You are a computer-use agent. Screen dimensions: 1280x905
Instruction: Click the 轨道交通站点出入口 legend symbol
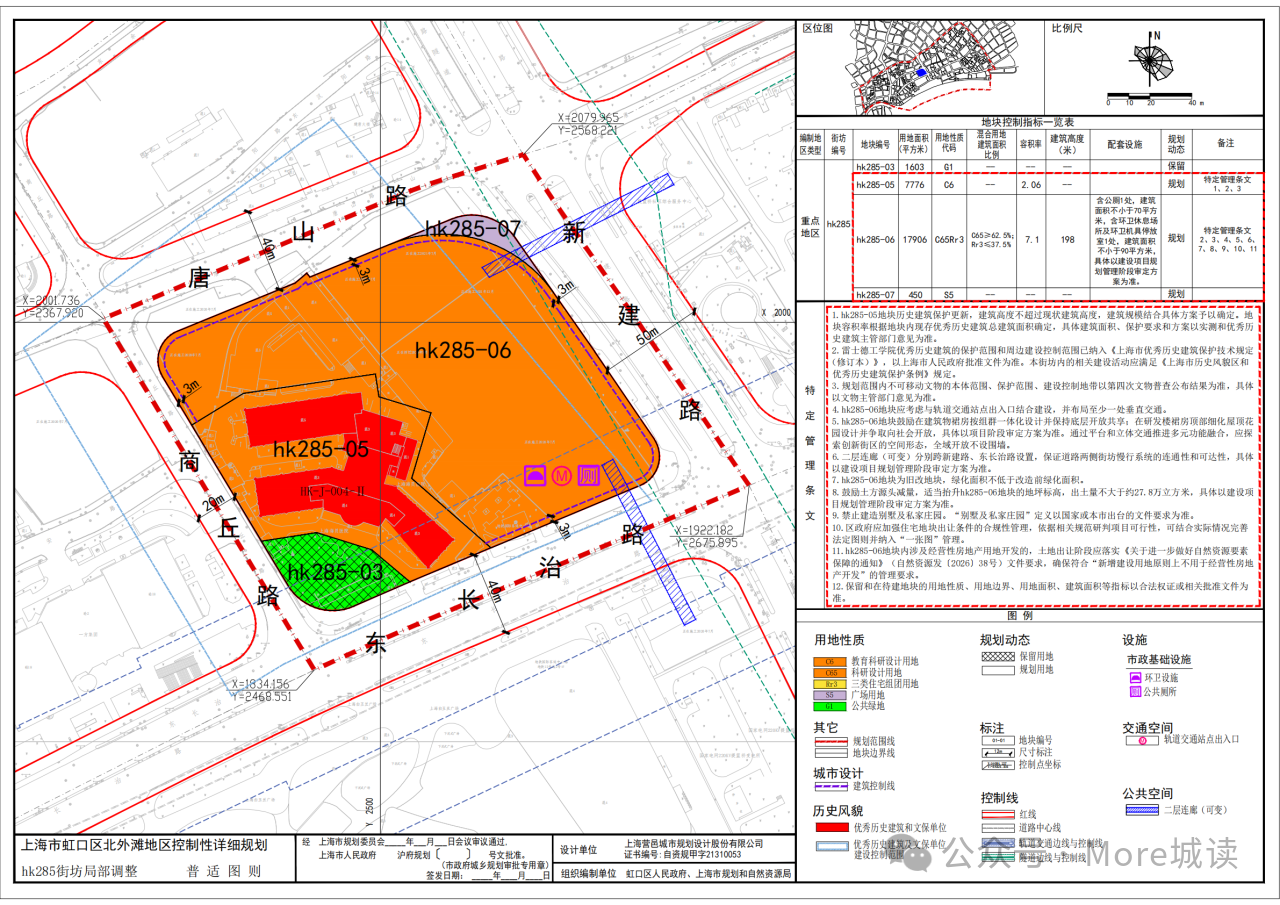(1142, 740)
